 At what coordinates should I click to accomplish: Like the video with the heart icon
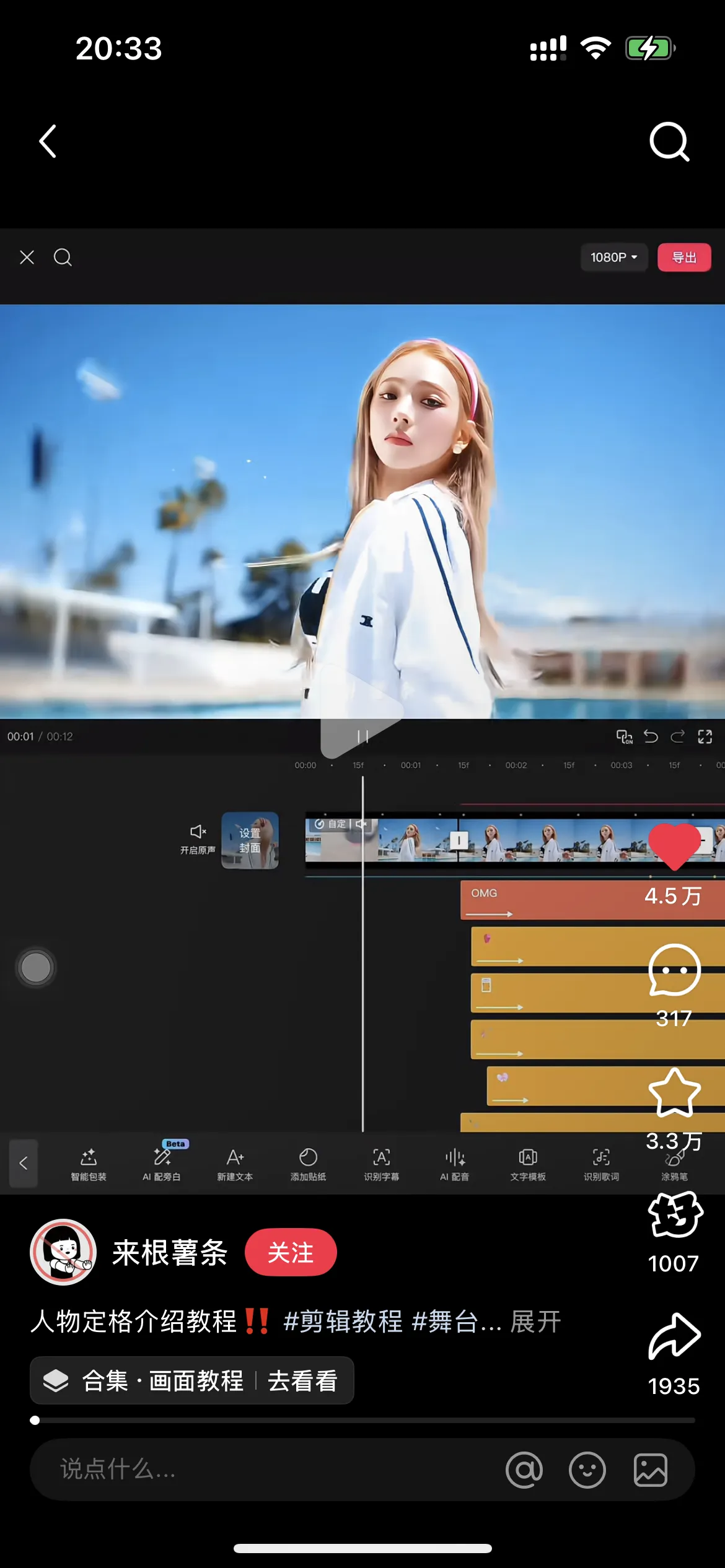tap(674, 846)
